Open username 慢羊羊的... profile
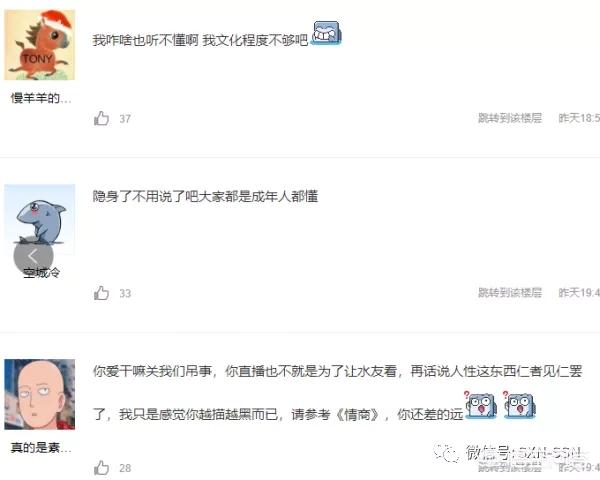600x480 pixels. [41, 98]
